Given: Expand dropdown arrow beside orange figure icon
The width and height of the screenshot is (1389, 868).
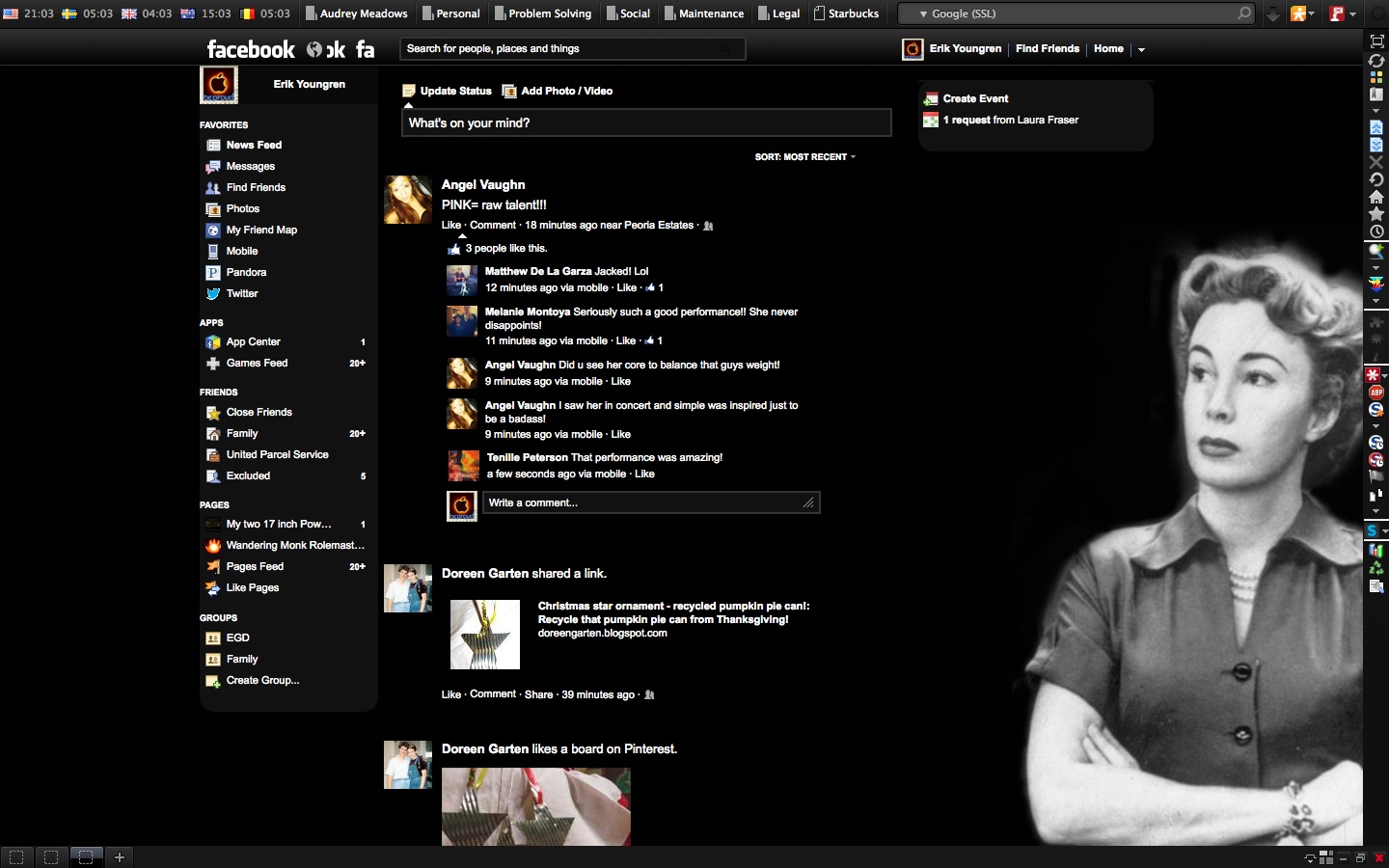Looking at the screenshot, I should [1312, 14].
